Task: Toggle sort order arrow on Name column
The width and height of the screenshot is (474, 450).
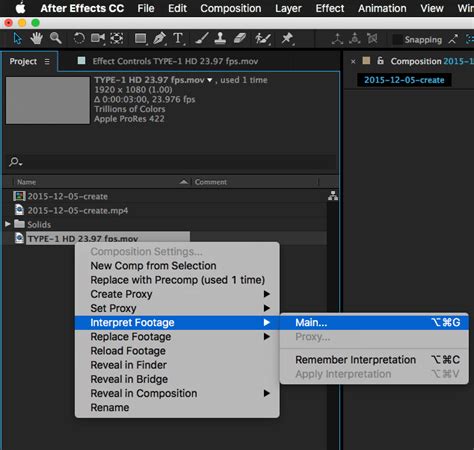Action: tap(184, 182)
